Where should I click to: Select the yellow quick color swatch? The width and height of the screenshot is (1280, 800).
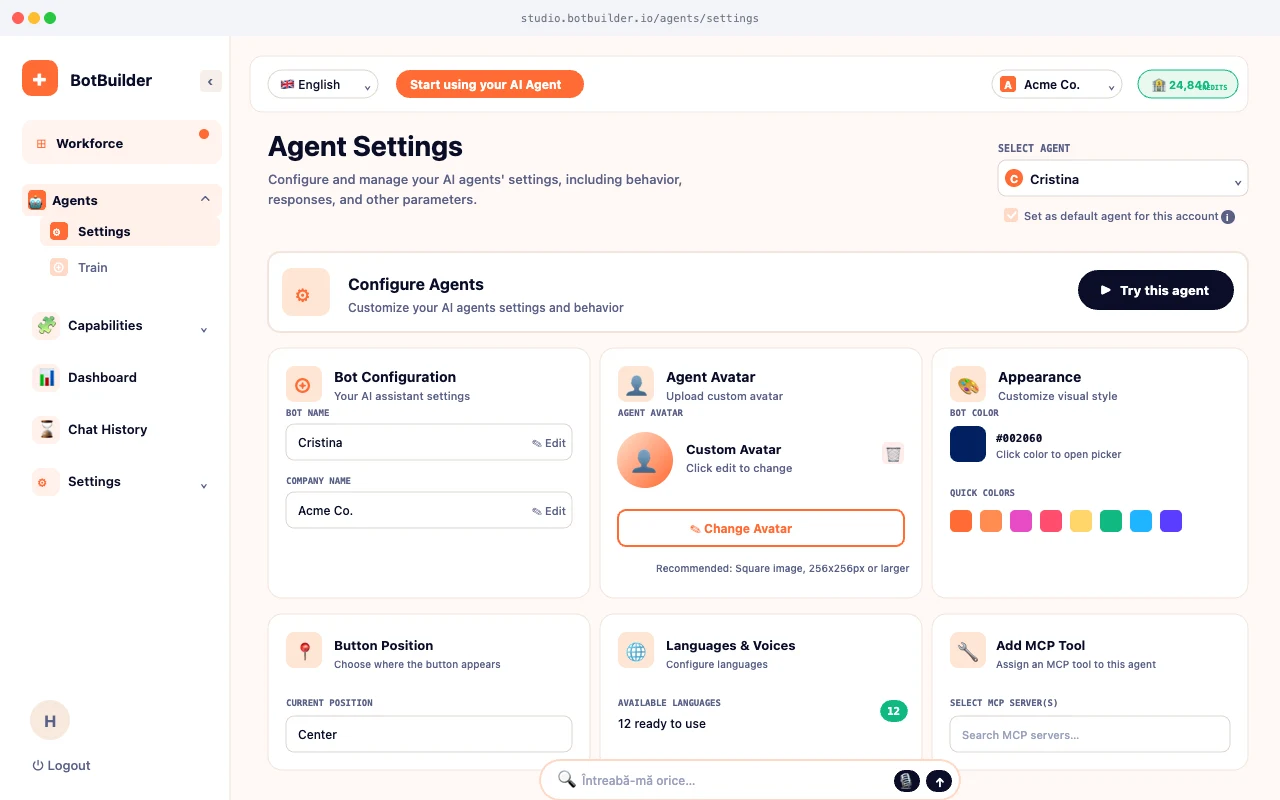pos(1081,521)
